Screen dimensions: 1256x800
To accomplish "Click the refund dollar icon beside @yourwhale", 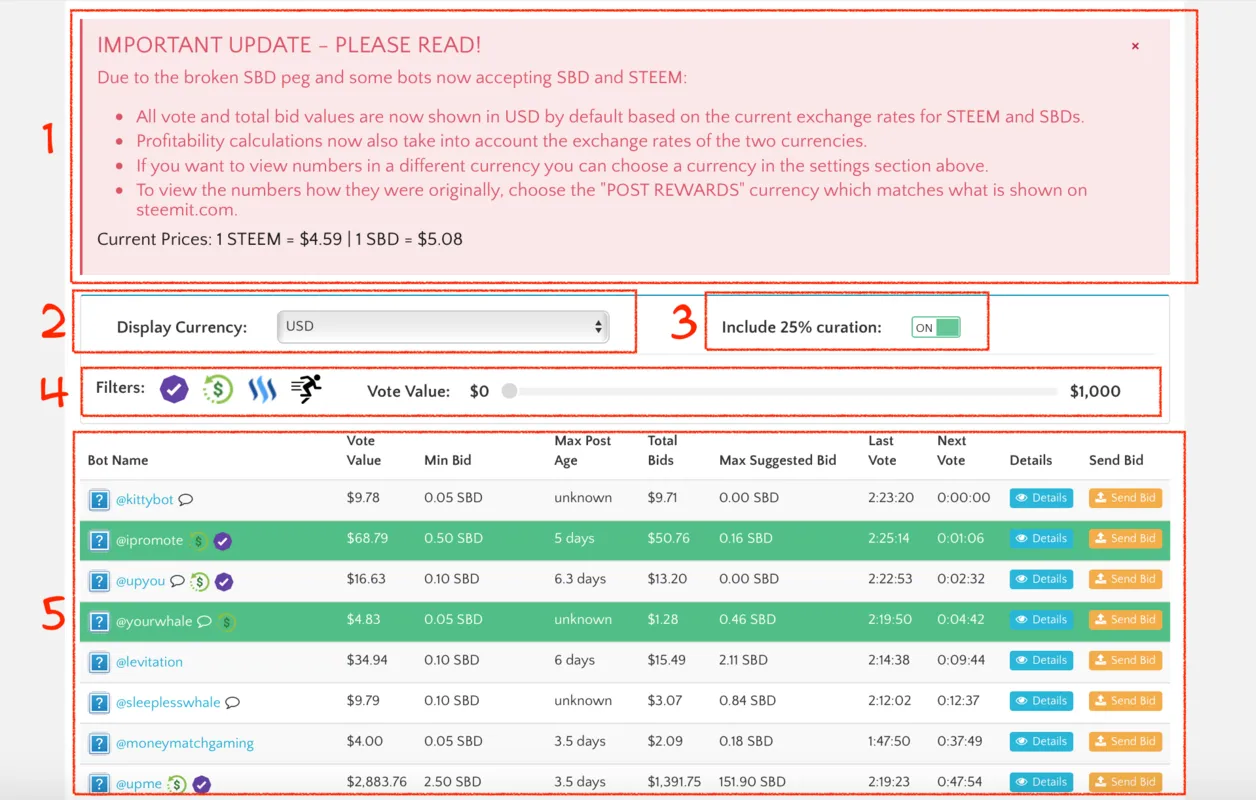I will (x=227, y=622).
